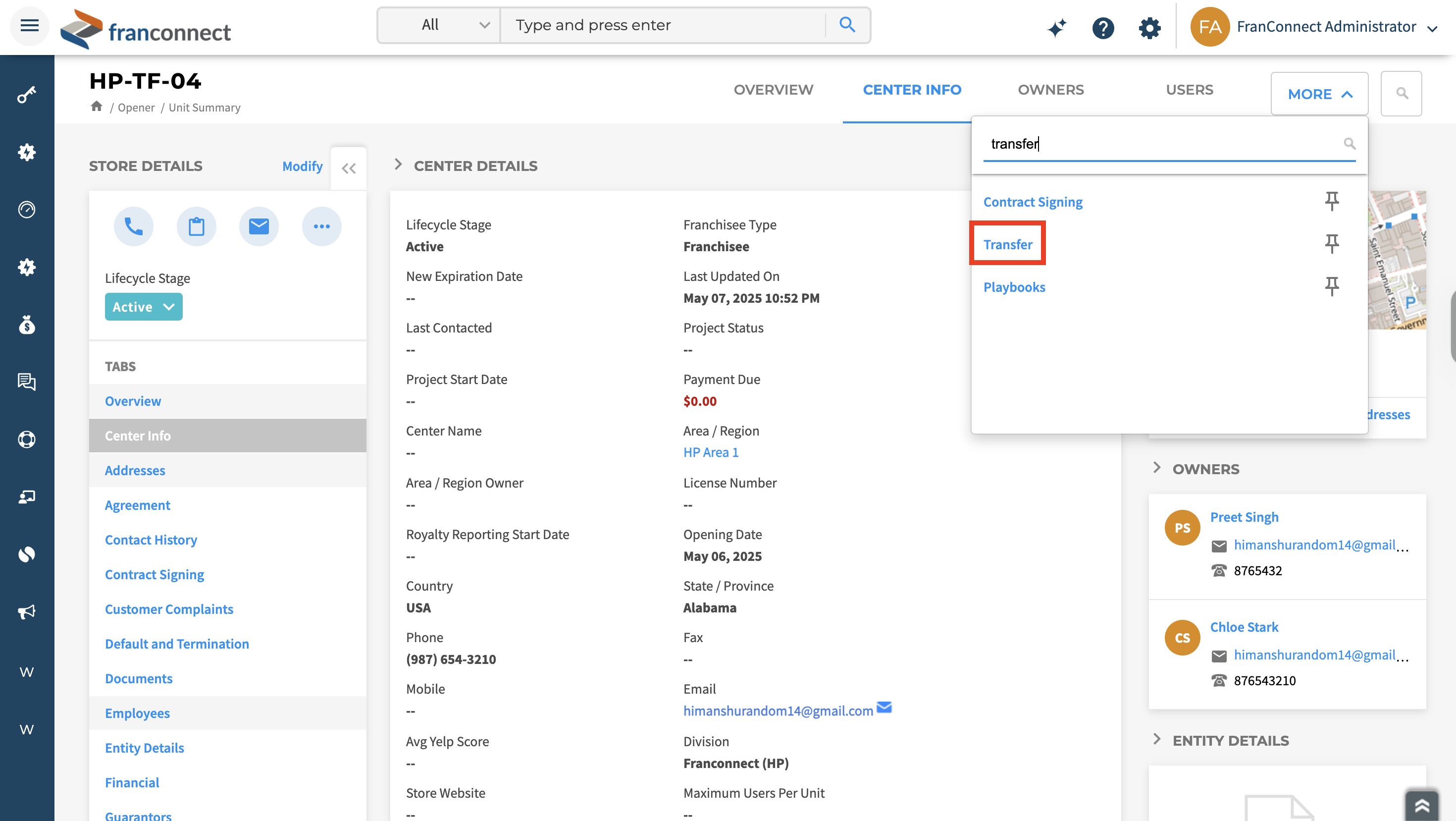Select Contract Signing in MORE menu
The height and width of the screenshot is (821, 1456).
pos(1033,201)
